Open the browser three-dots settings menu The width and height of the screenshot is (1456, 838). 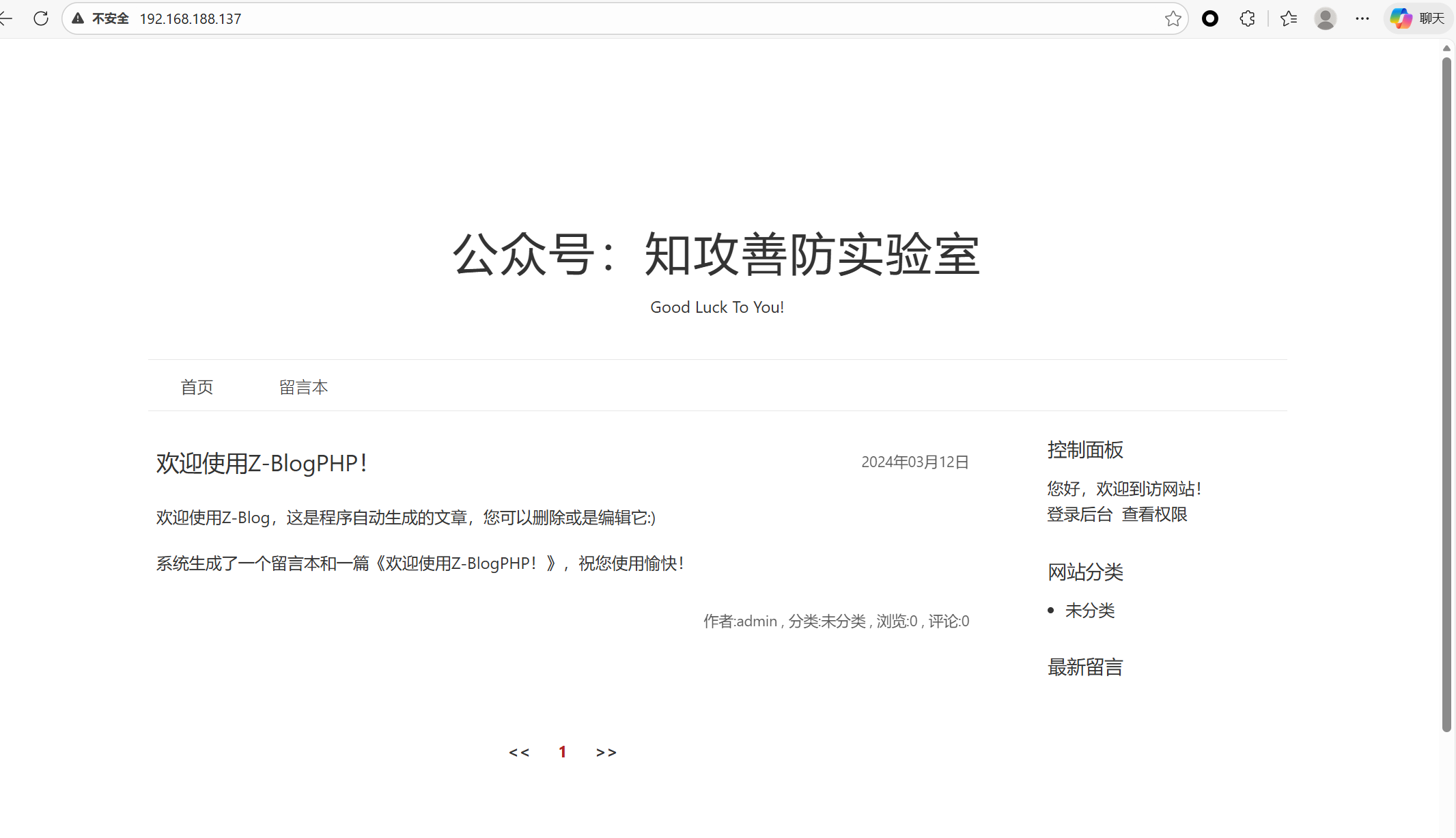(x=1362, y=18)
